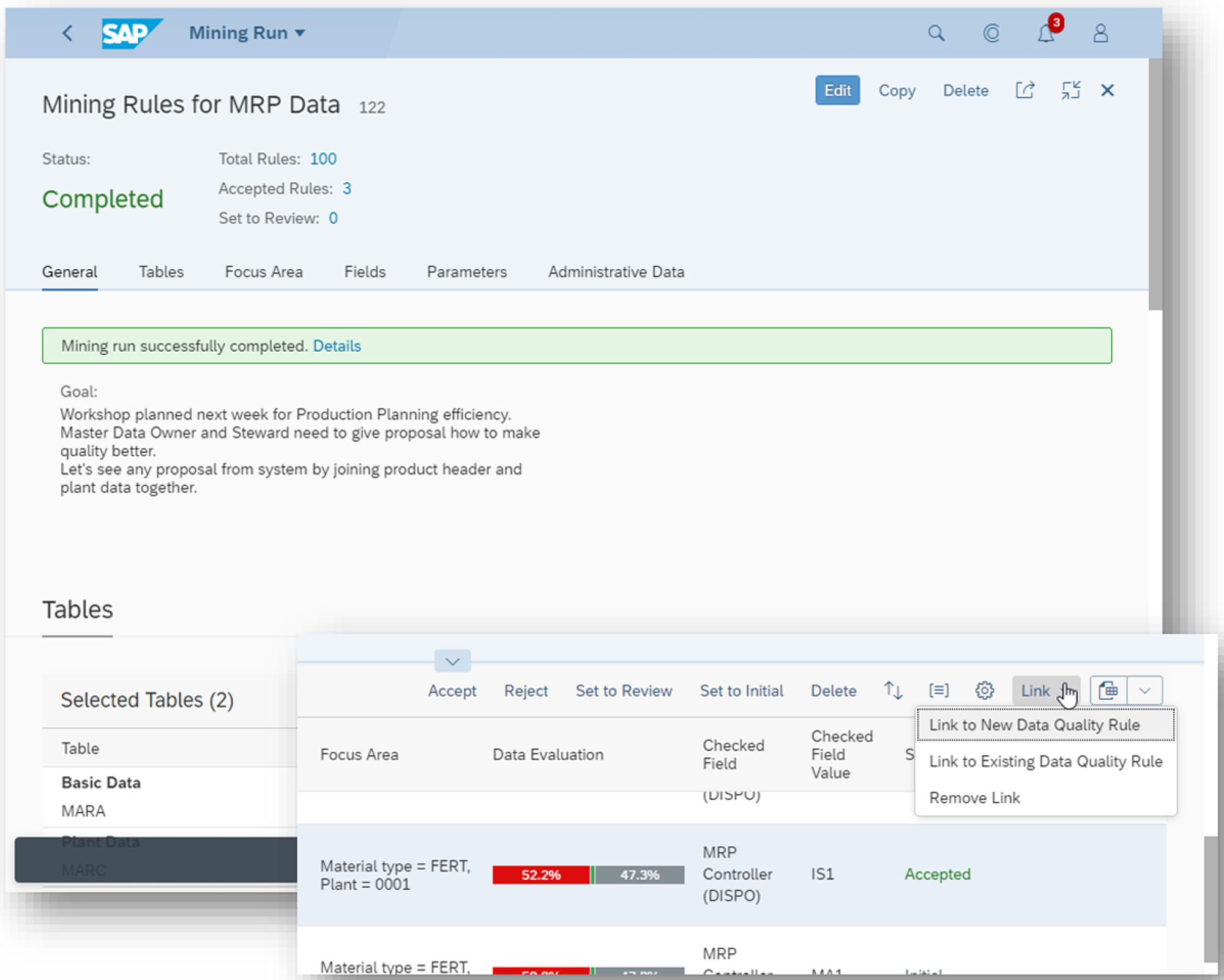Open the export options dropdown arrow

click(x=1145, y=691)
